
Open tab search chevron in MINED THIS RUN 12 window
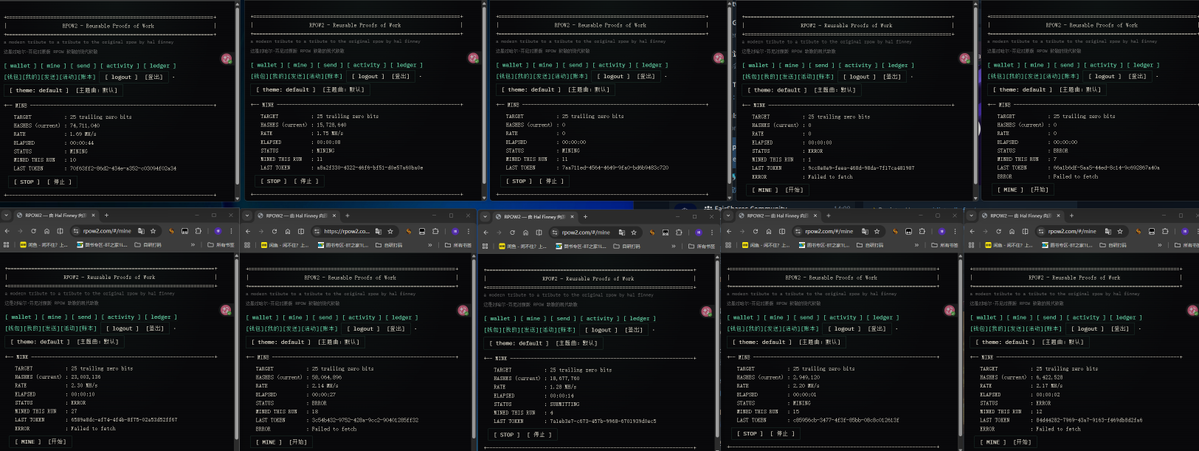pyautogui.click(x=973, y=216)
